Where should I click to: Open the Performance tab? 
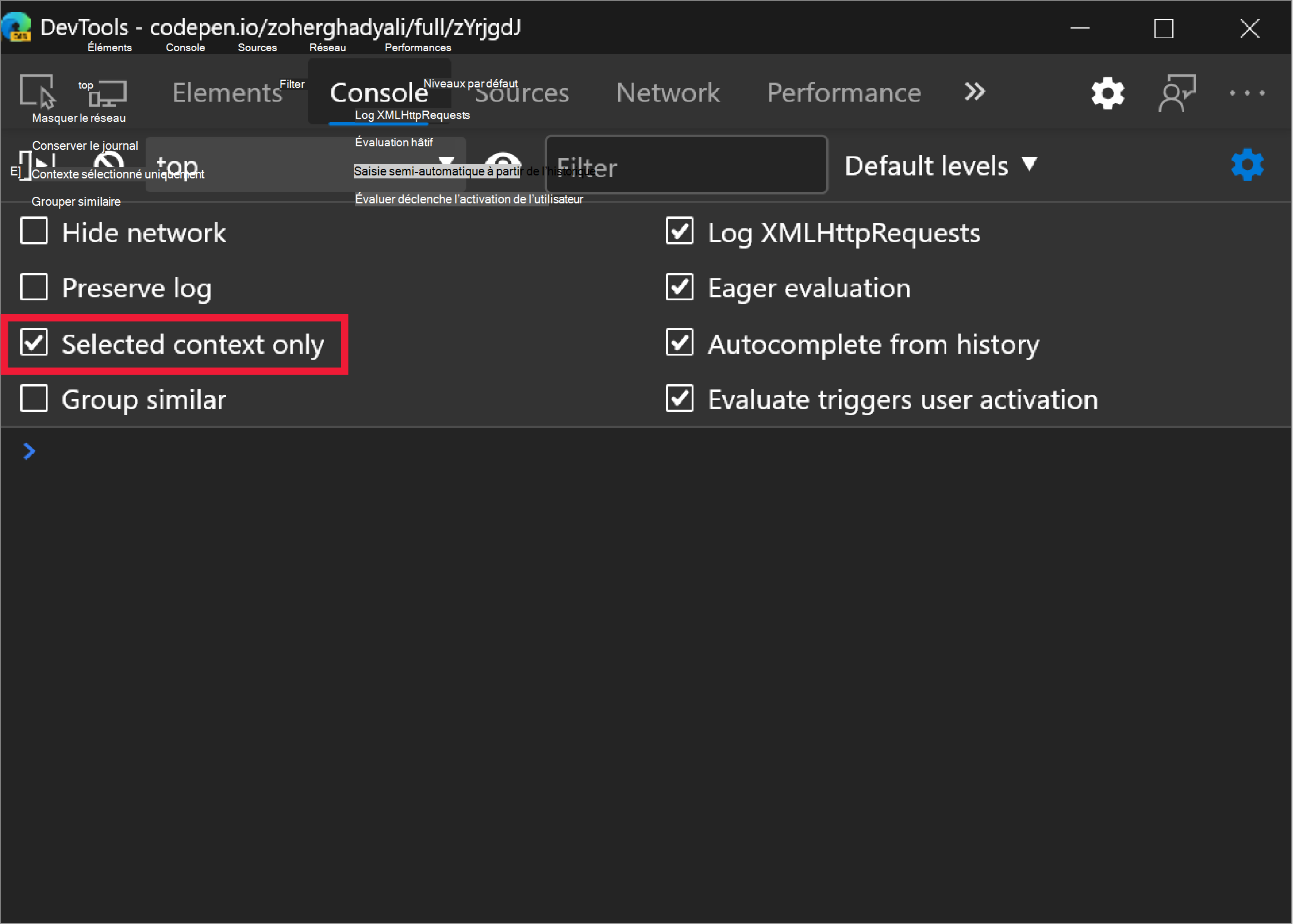point(843,93)
